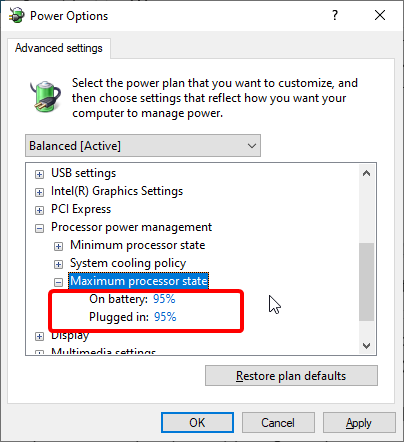Expand Intel(R) Graphics Settings node
The width and height of the screenshot is (404, 442).
(39, 192)
